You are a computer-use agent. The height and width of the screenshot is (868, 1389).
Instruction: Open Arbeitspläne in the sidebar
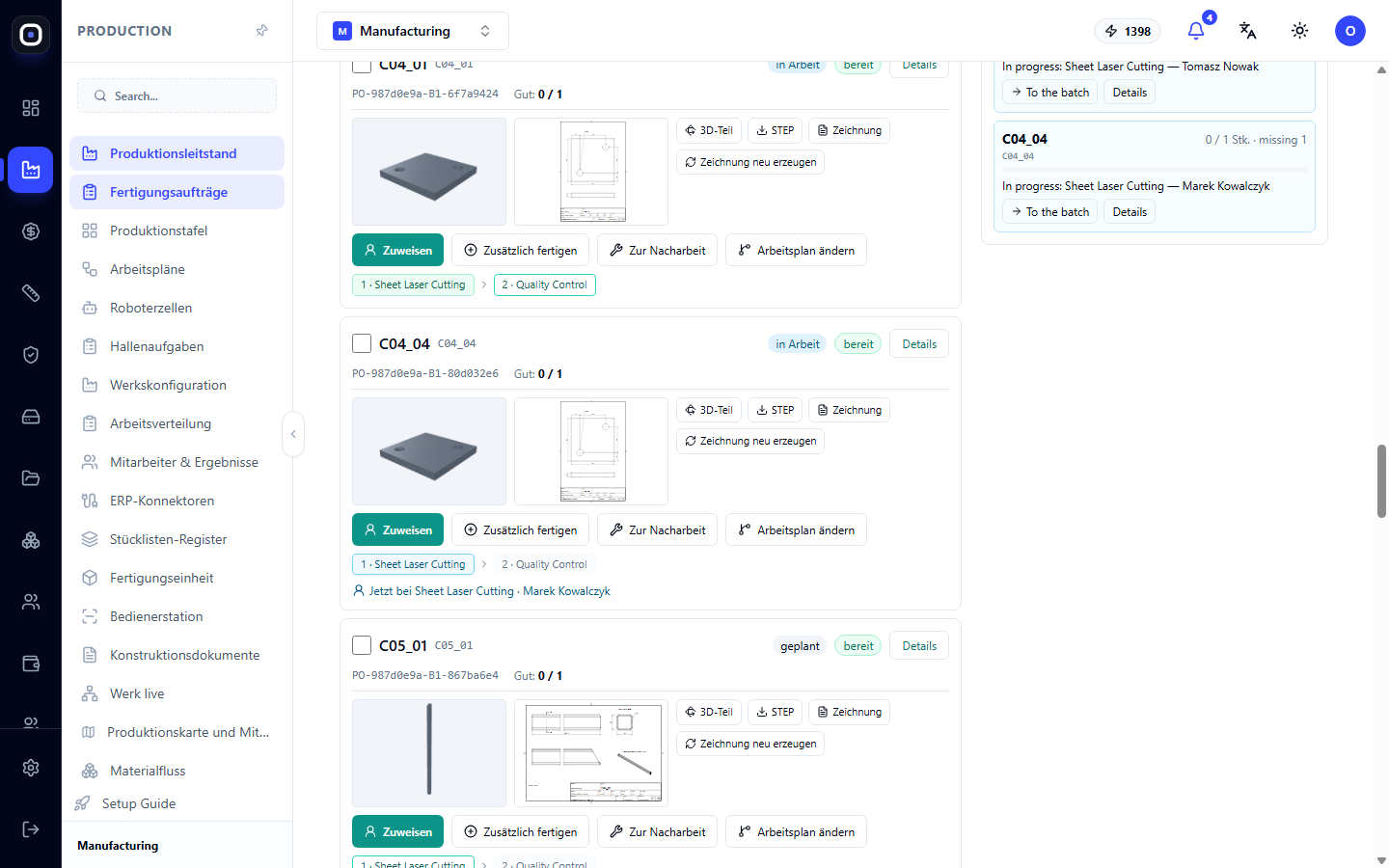[x=177, y=269]
